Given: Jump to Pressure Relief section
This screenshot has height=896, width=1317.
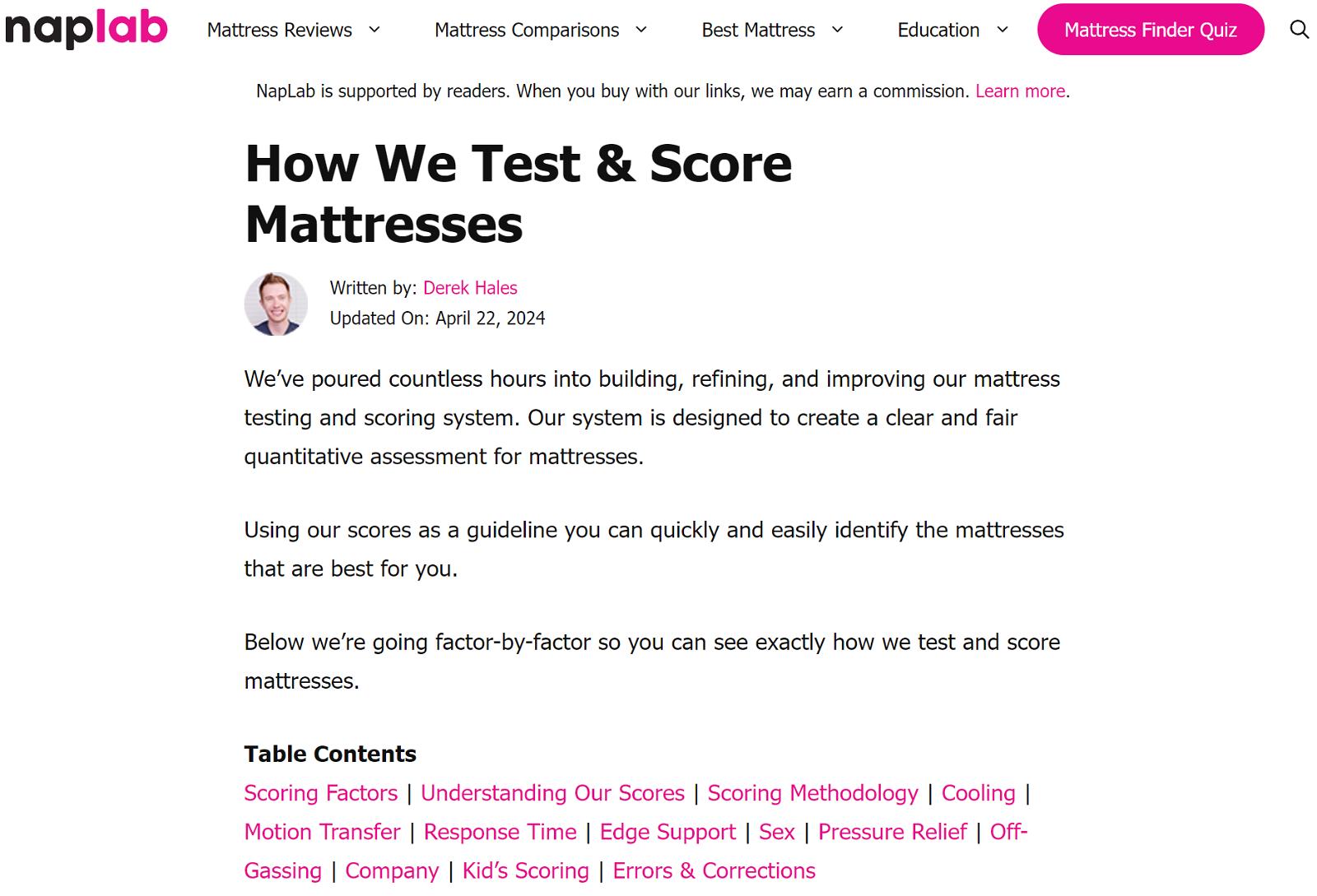Looking at the screenshot, I should pyautogui.click(x=892, y=832).
